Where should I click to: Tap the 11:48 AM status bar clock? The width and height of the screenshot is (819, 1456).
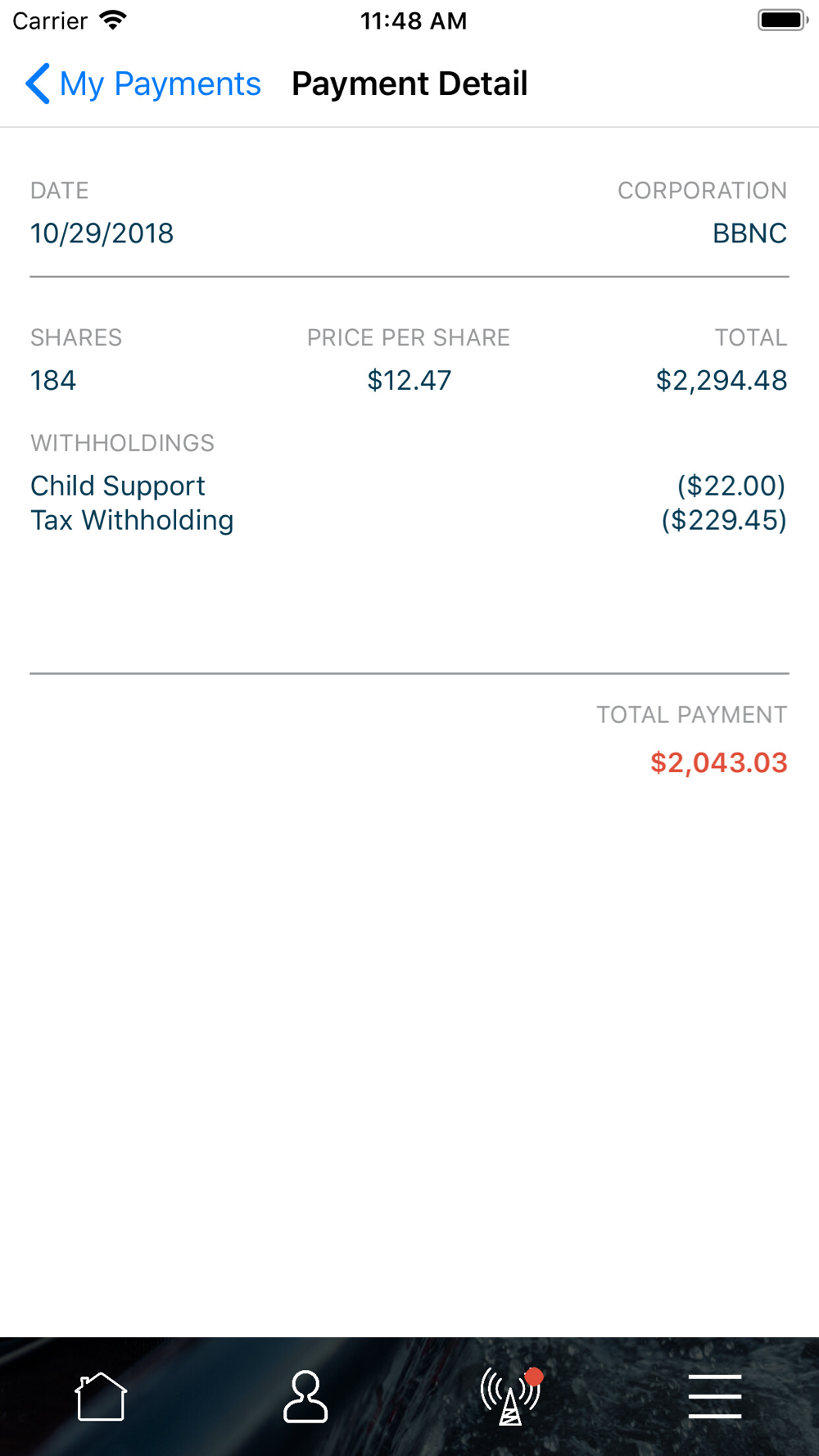(x=414, y=20)
